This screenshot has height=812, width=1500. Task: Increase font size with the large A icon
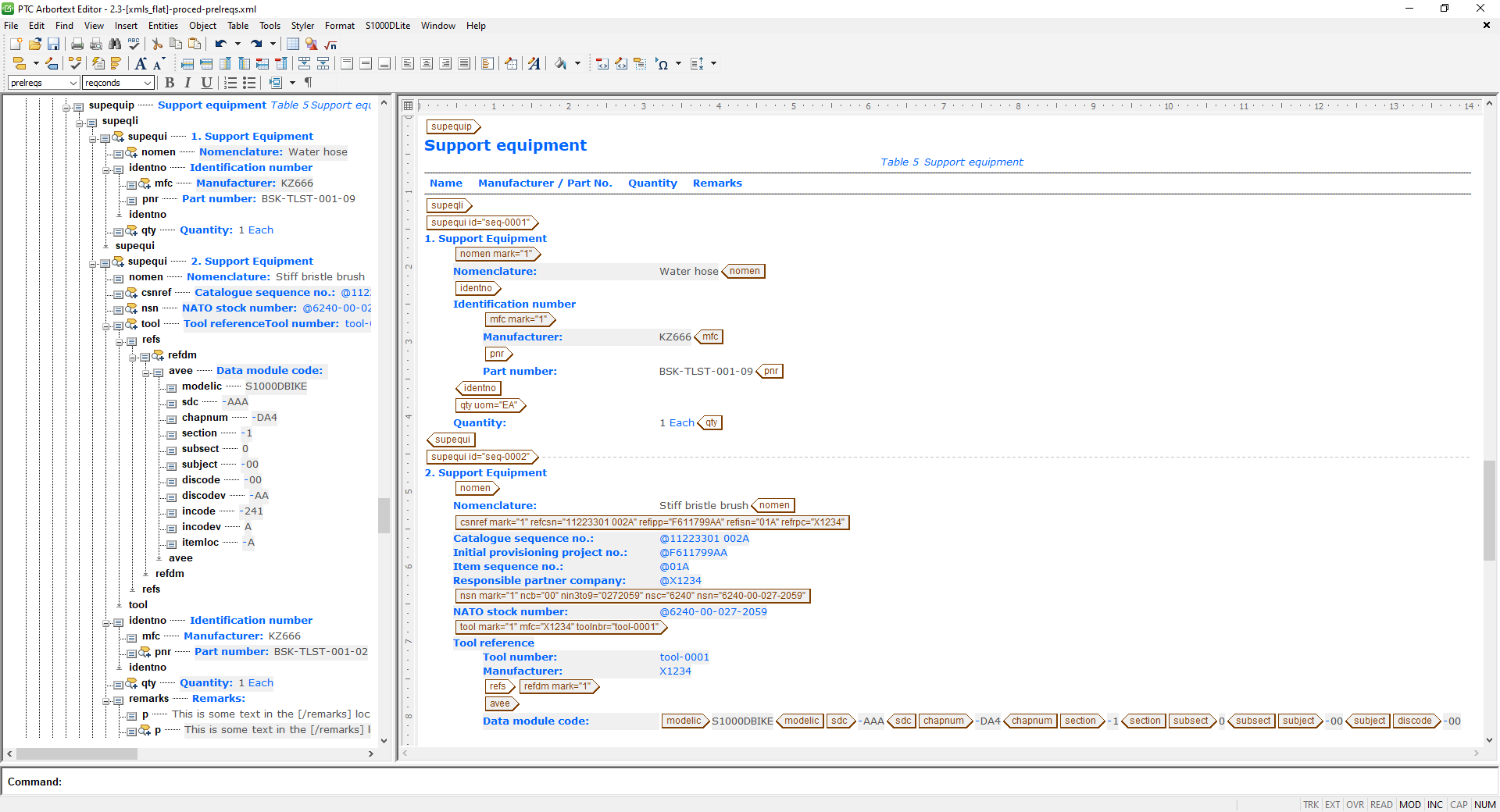[141, 64]
